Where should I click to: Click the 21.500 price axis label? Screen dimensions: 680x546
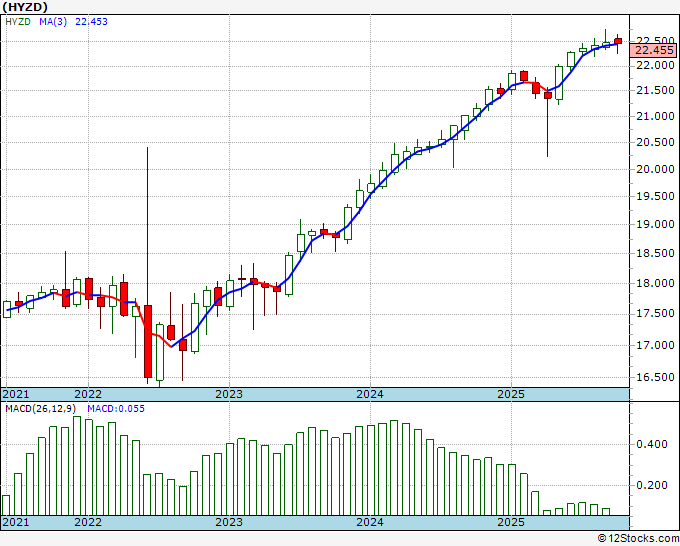(x=655, y=91)
